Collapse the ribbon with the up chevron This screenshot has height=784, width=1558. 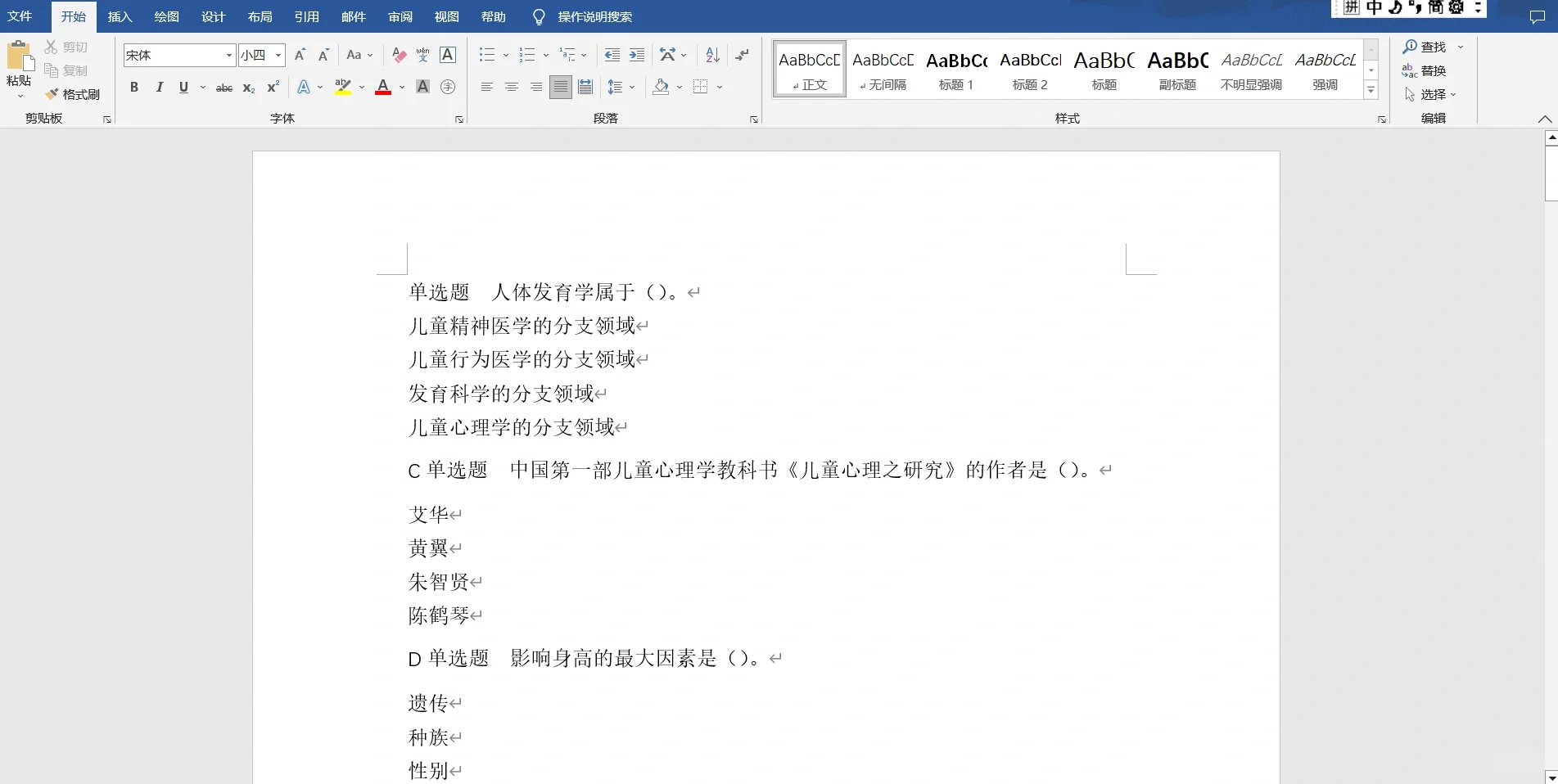coord(1544,119)
